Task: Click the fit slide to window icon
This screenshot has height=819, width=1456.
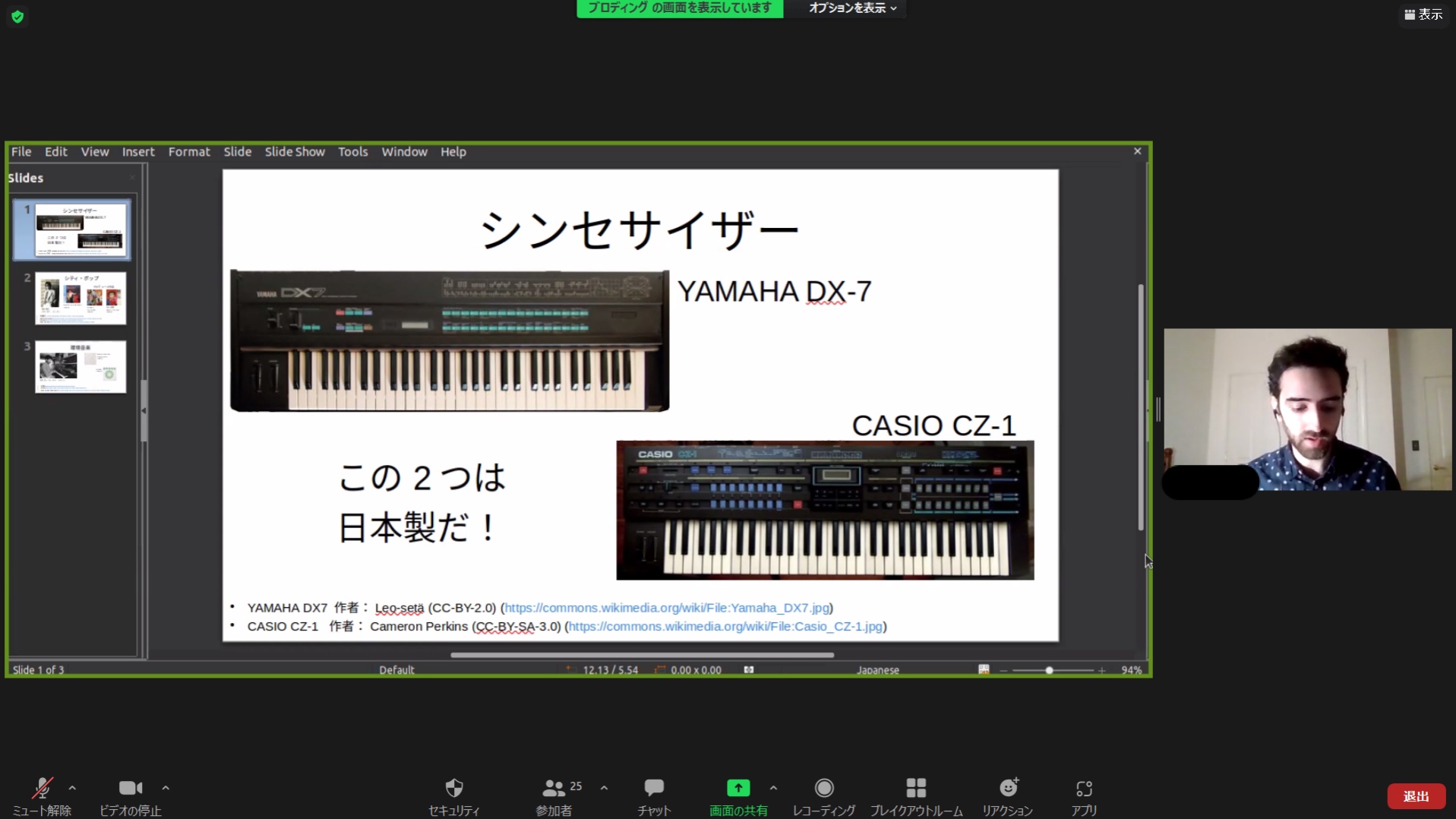Action: click(984, 669)
